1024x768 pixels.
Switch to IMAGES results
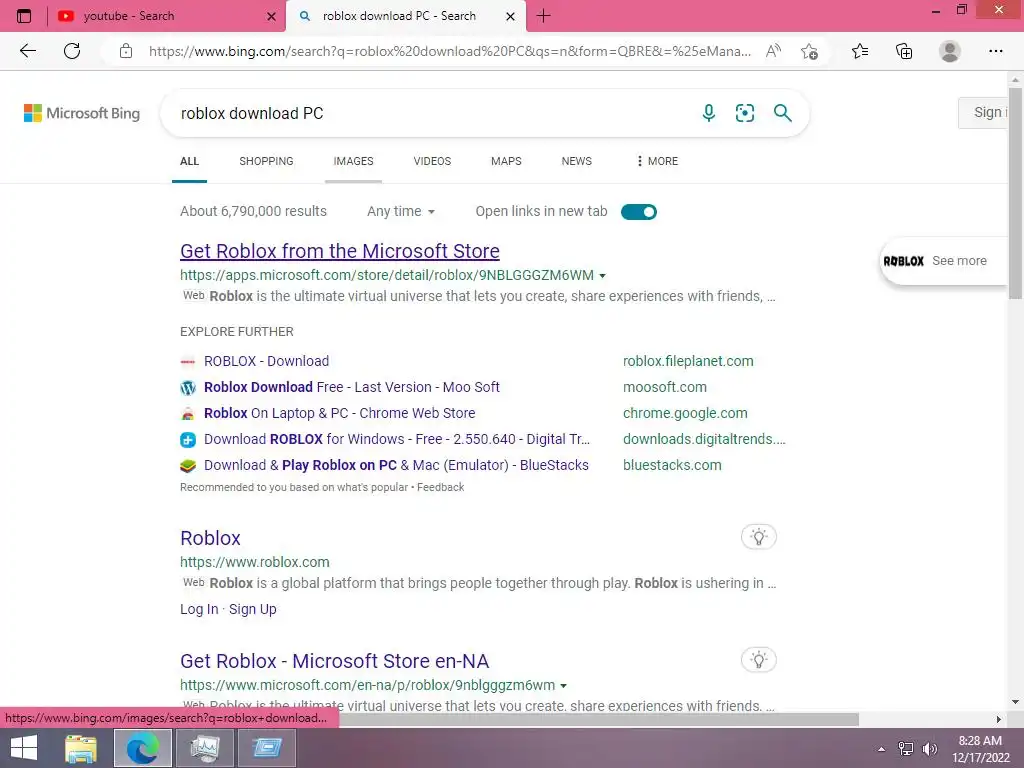click(x=353, y=161)
